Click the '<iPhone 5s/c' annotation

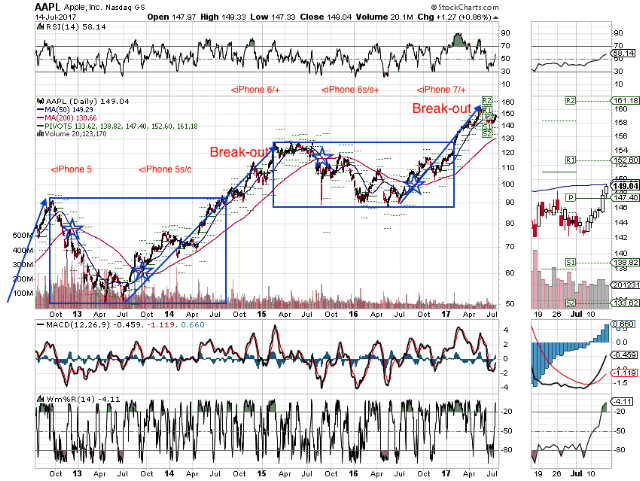[x=164, y=169]
